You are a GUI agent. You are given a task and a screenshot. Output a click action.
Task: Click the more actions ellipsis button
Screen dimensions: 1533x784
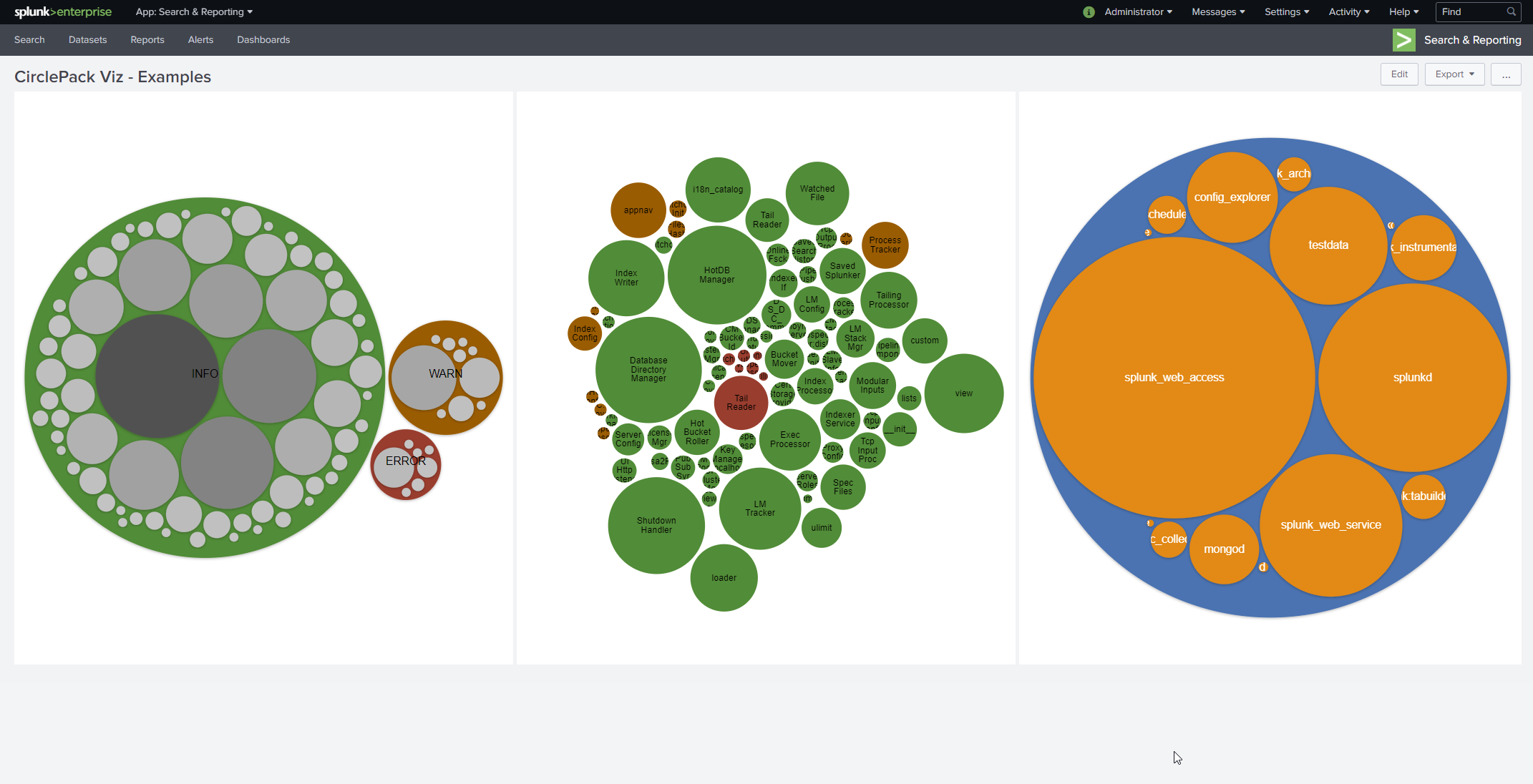tap(1507, 74)
